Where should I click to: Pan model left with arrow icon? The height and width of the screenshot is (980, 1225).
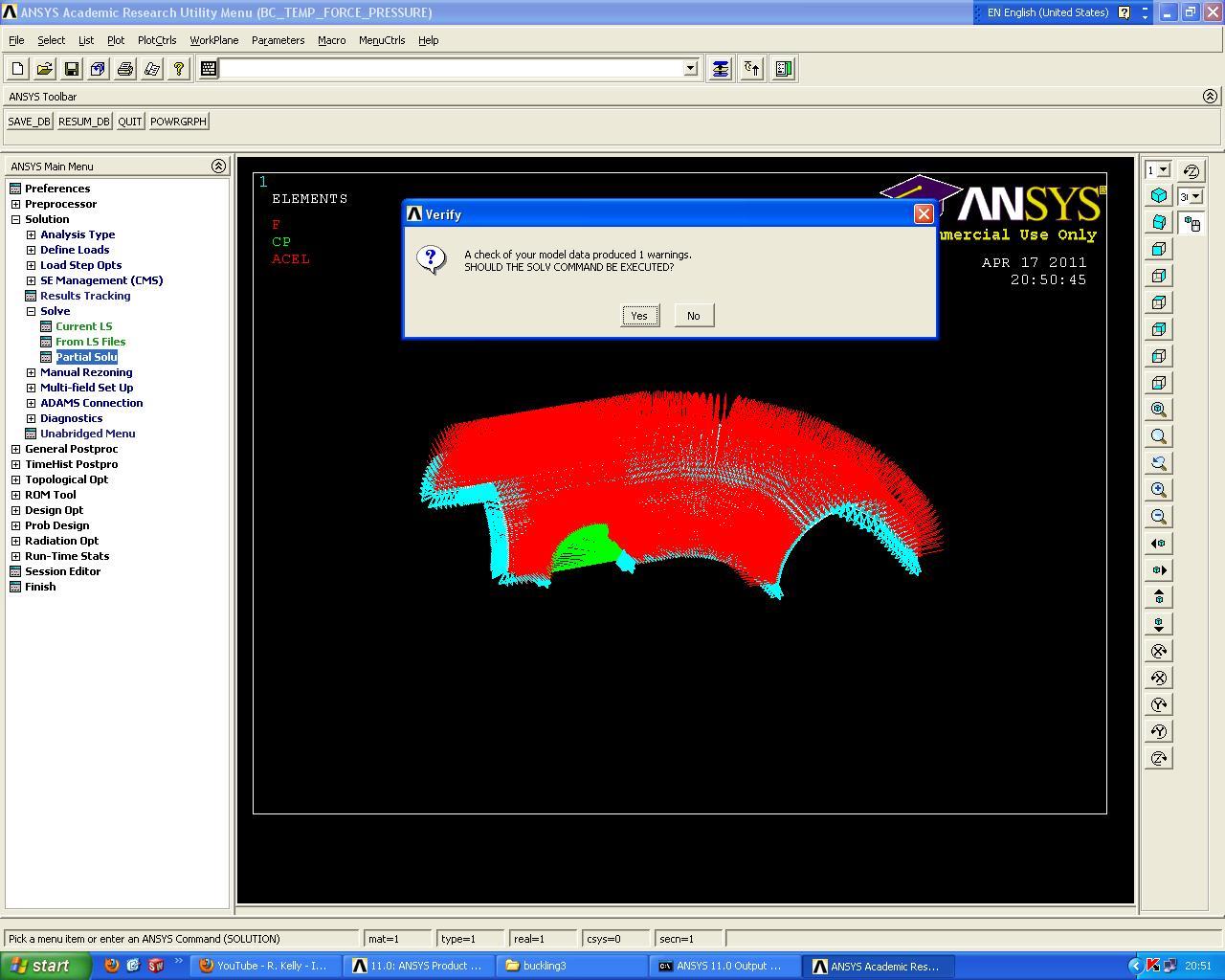(x=1159, y=544)
